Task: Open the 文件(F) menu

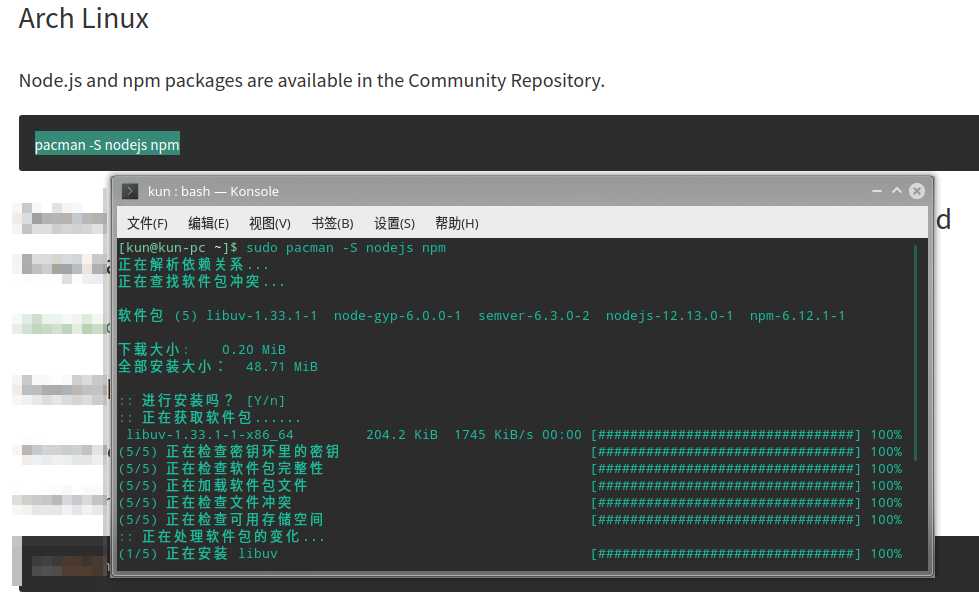Action: tap(147, 223)
